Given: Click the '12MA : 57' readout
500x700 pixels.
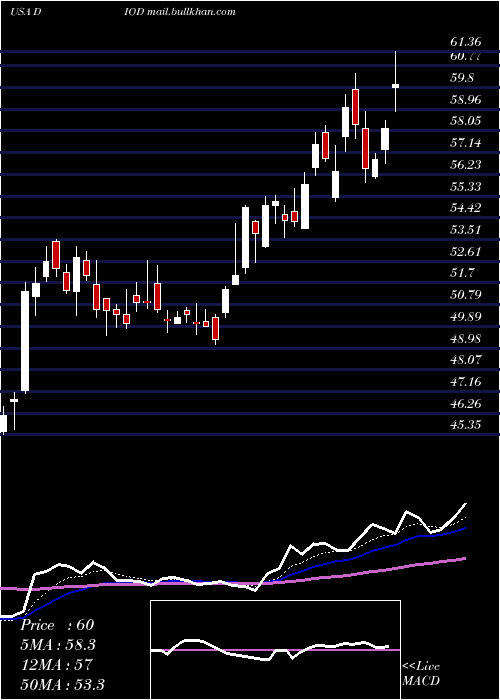Looking at the screenshot, I should [56, 664].
